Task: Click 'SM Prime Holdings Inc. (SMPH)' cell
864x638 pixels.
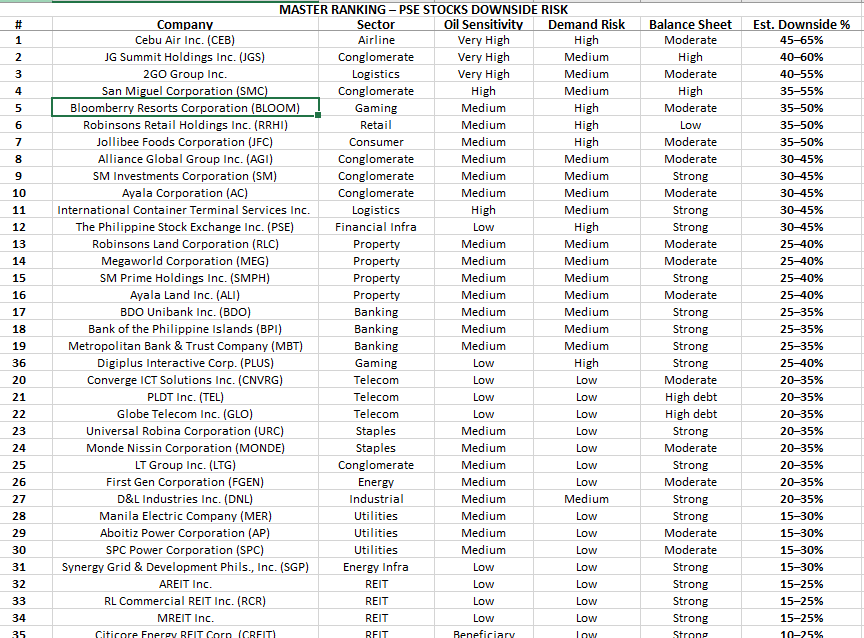Action: pyautogui.click(x=185, y=278)
